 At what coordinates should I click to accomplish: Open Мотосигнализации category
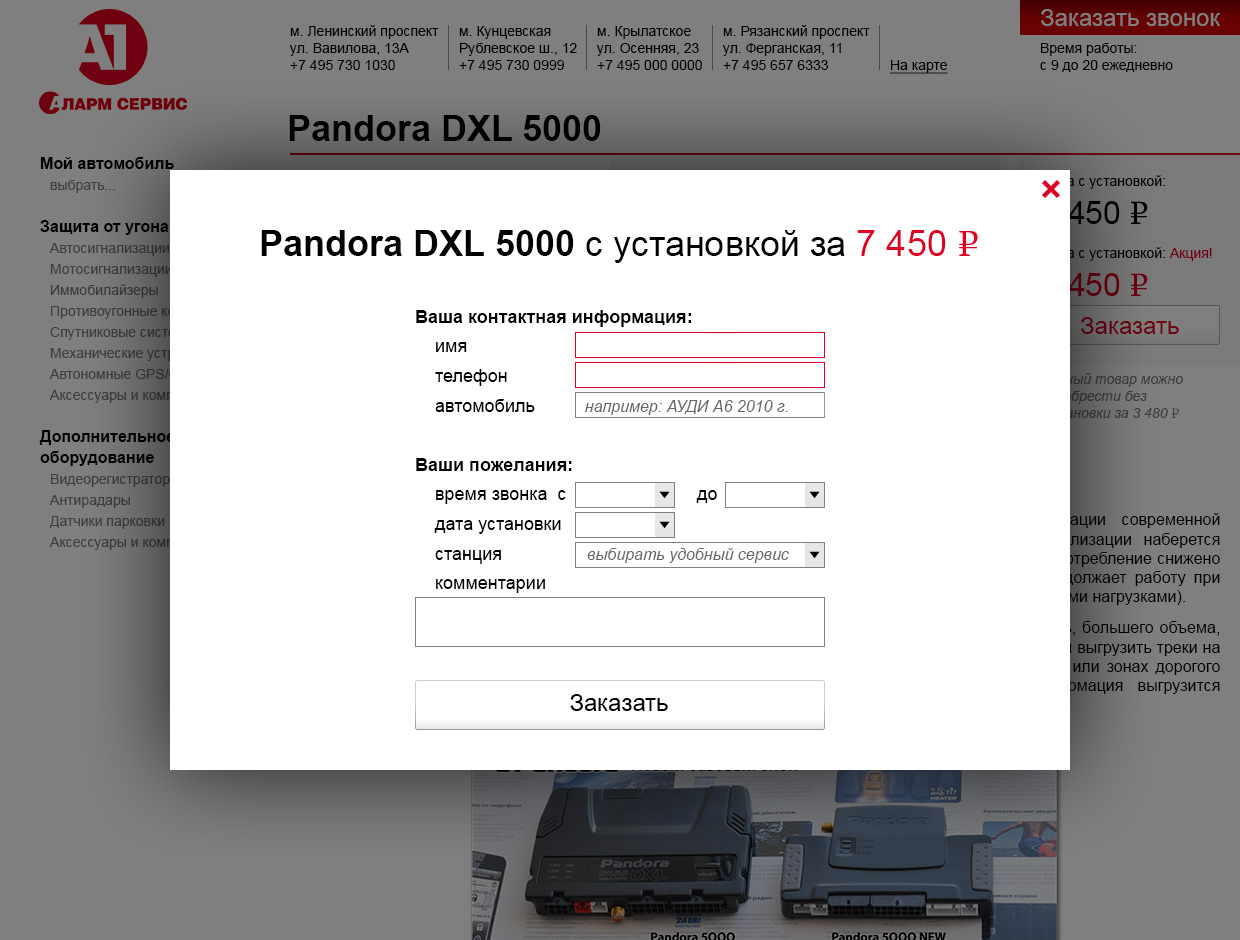click(x=110, y=269)
